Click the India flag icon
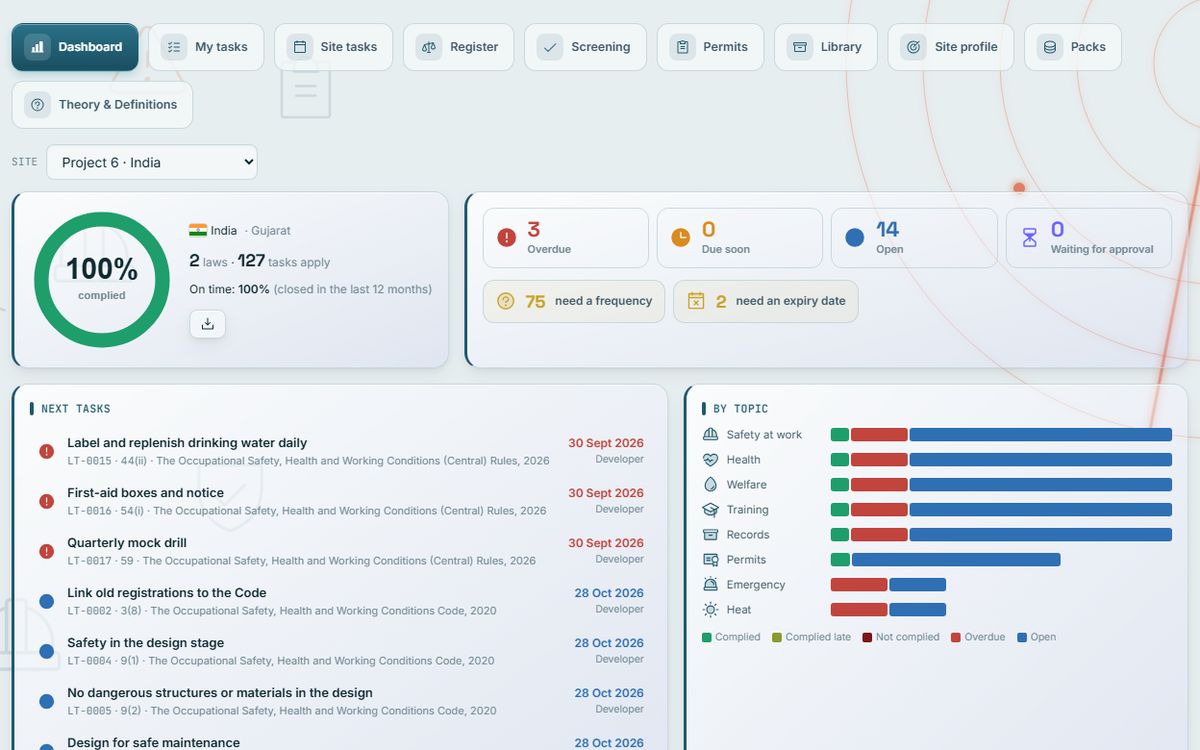 [x=198, y=231]
